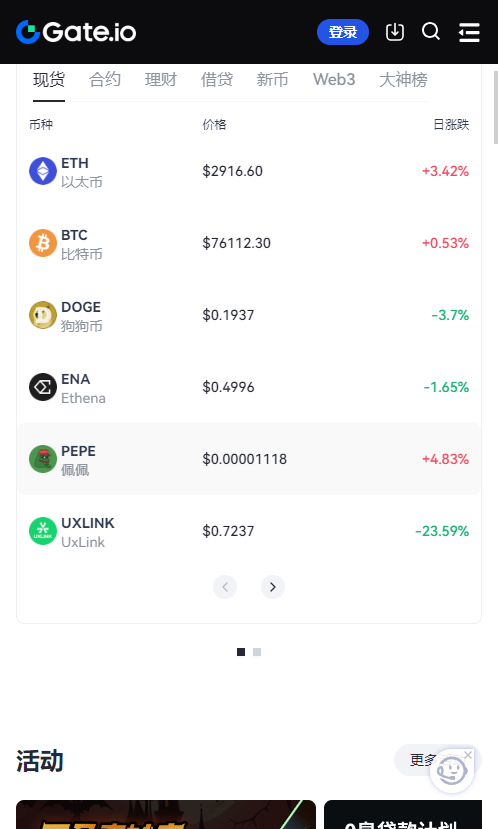Click the 更多 button beside 活动
498x829 pixels.
tap(423, 760)
